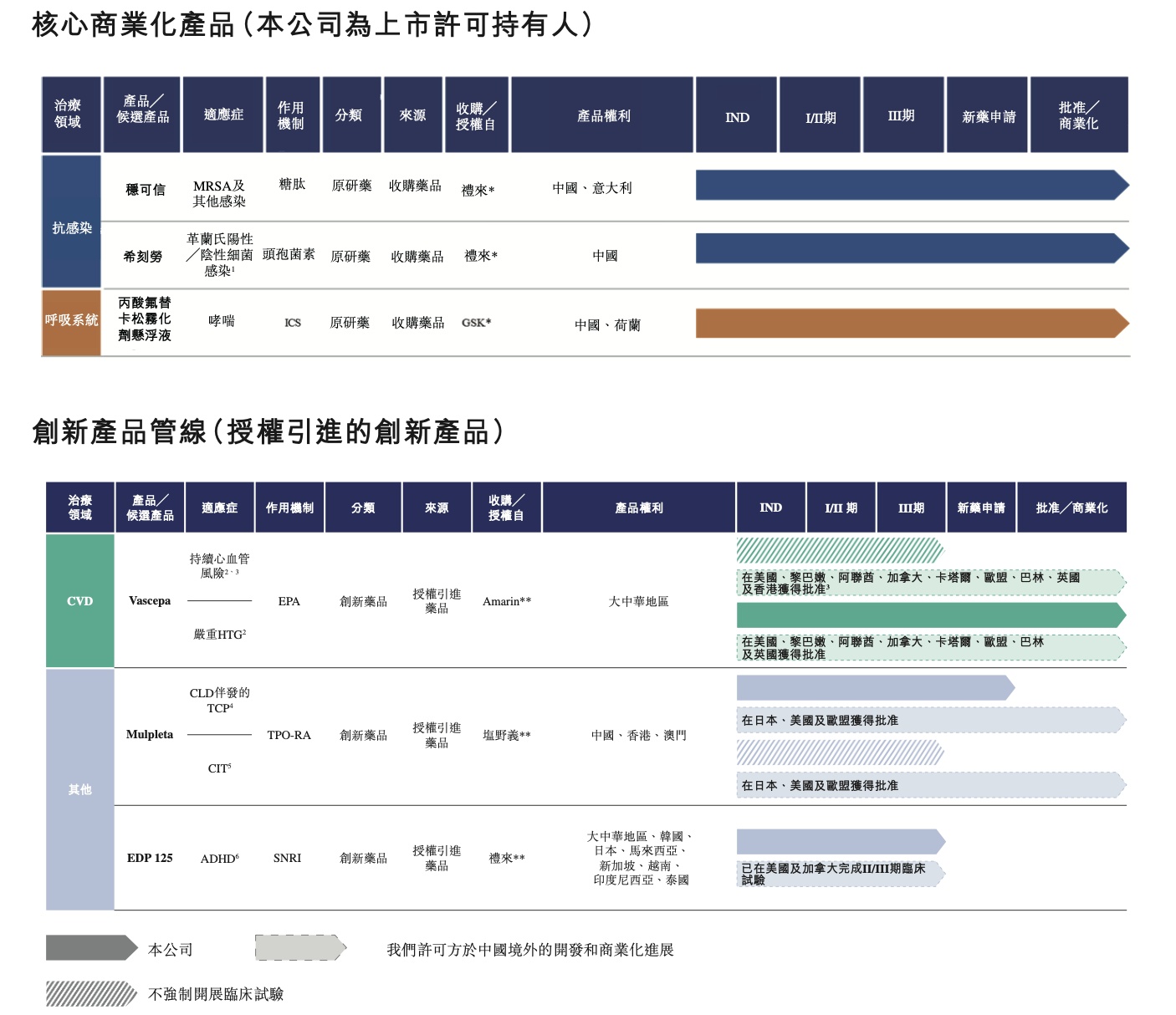
Task: Select therapeutic area CVD
Action: coord(80,601)
